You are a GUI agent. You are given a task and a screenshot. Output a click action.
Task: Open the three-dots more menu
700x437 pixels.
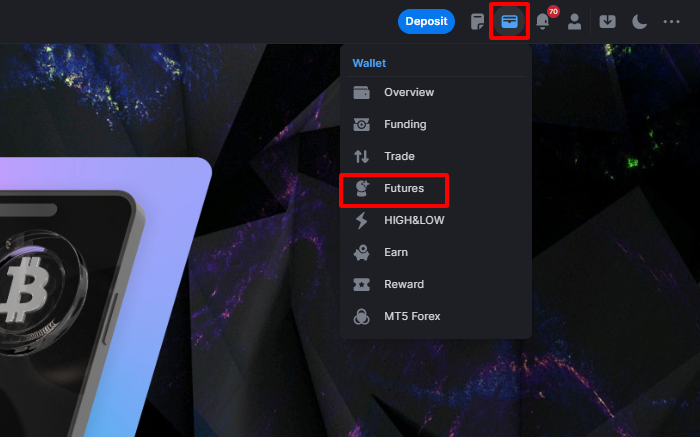point(671,21)
